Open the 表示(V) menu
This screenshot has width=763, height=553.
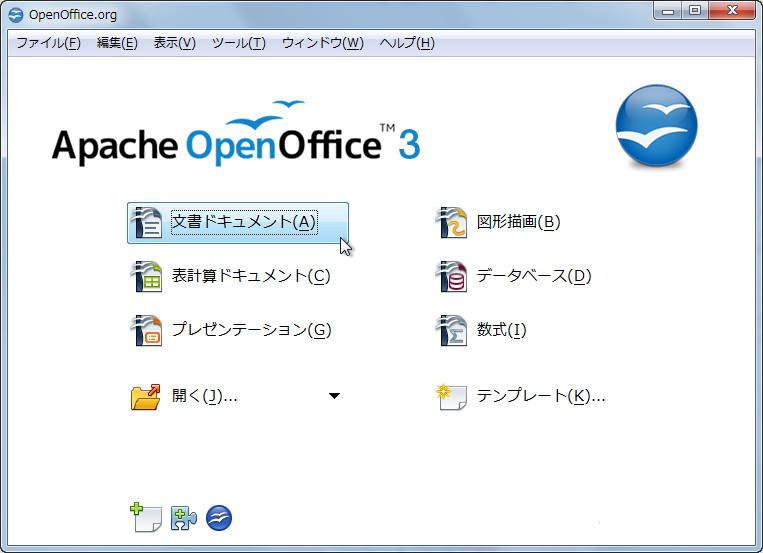[x=174, y=43]
